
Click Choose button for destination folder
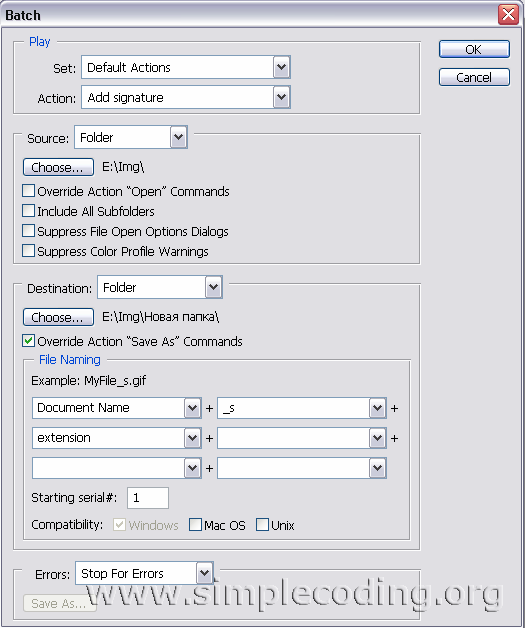pos(58,317)
